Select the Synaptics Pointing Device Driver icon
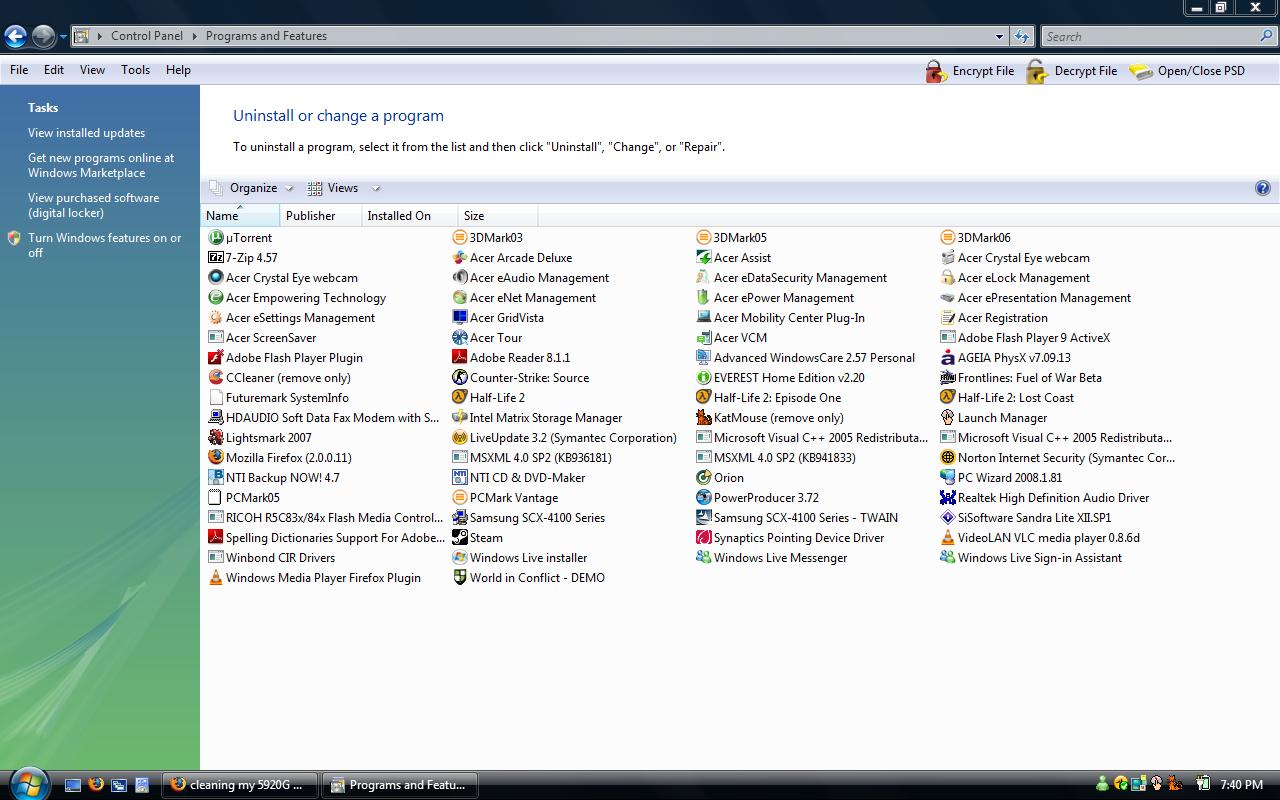The image size is (1280, 800). 703,538
